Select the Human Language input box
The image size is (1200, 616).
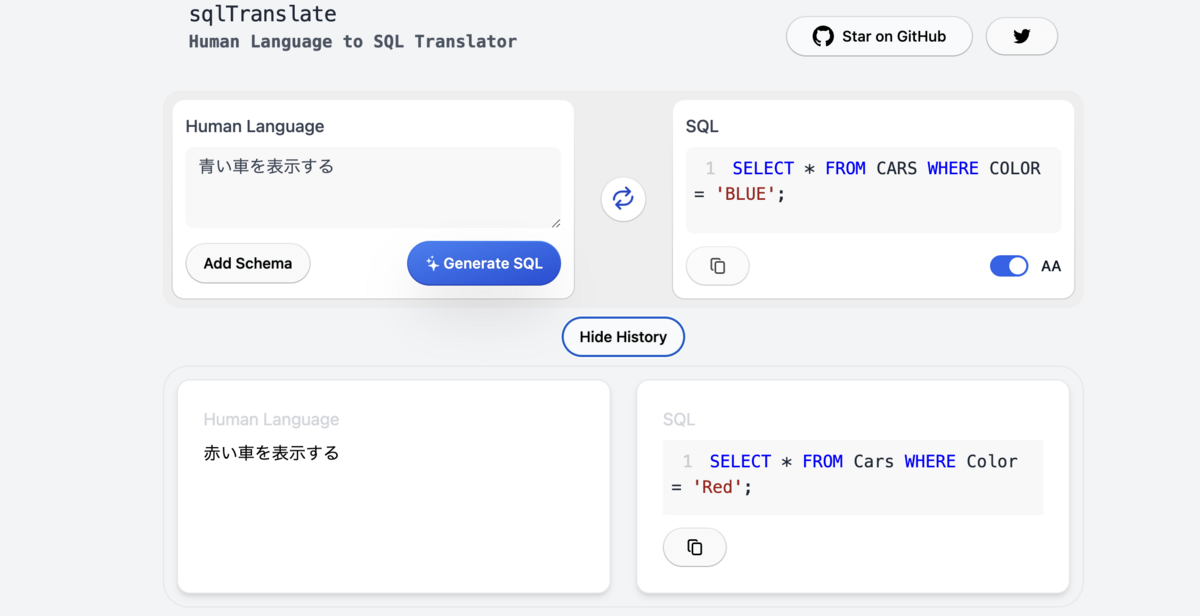[373, 188]
